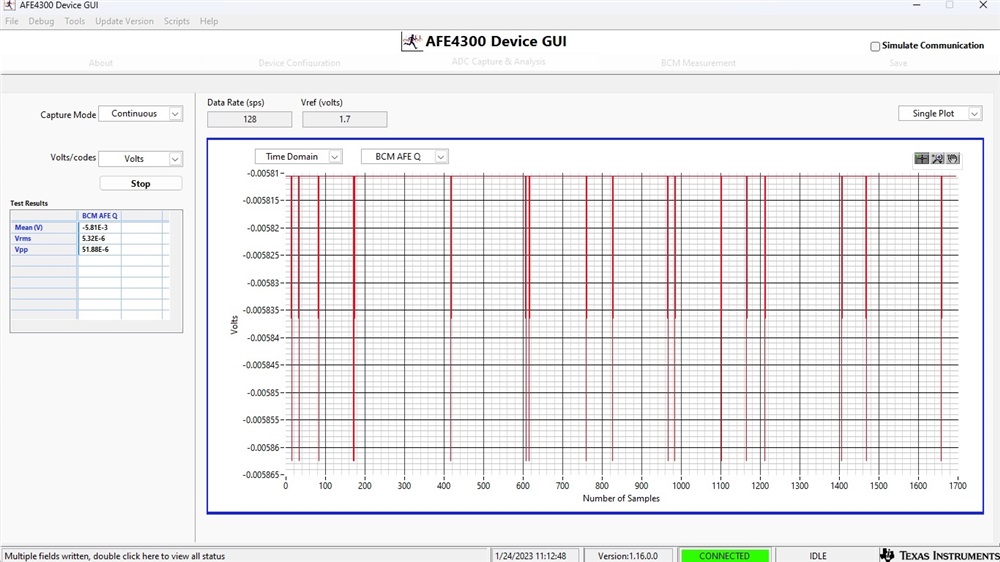Click the Volts y-axis label
Image resolution: width=1000 pixels, height=562 pixels.
pyautogui.click(x=234, y=325)
